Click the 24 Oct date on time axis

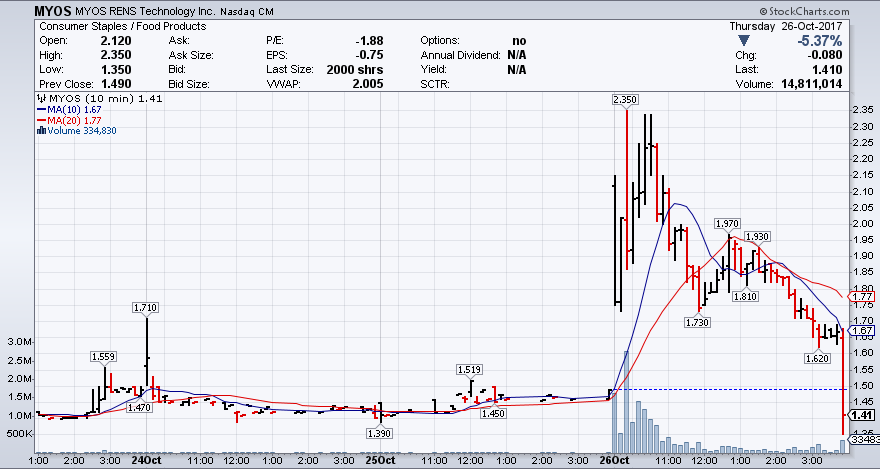click(146, 461)
